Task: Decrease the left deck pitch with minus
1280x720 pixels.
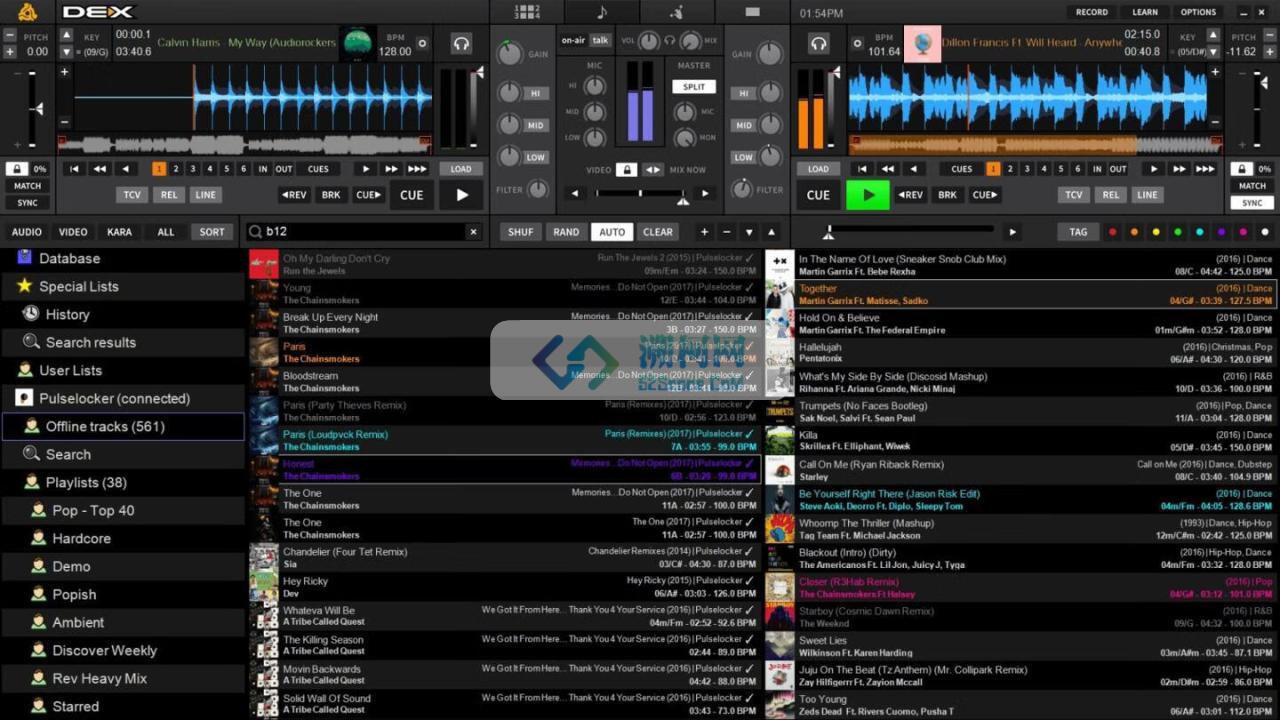Action: tap(10, 35)
